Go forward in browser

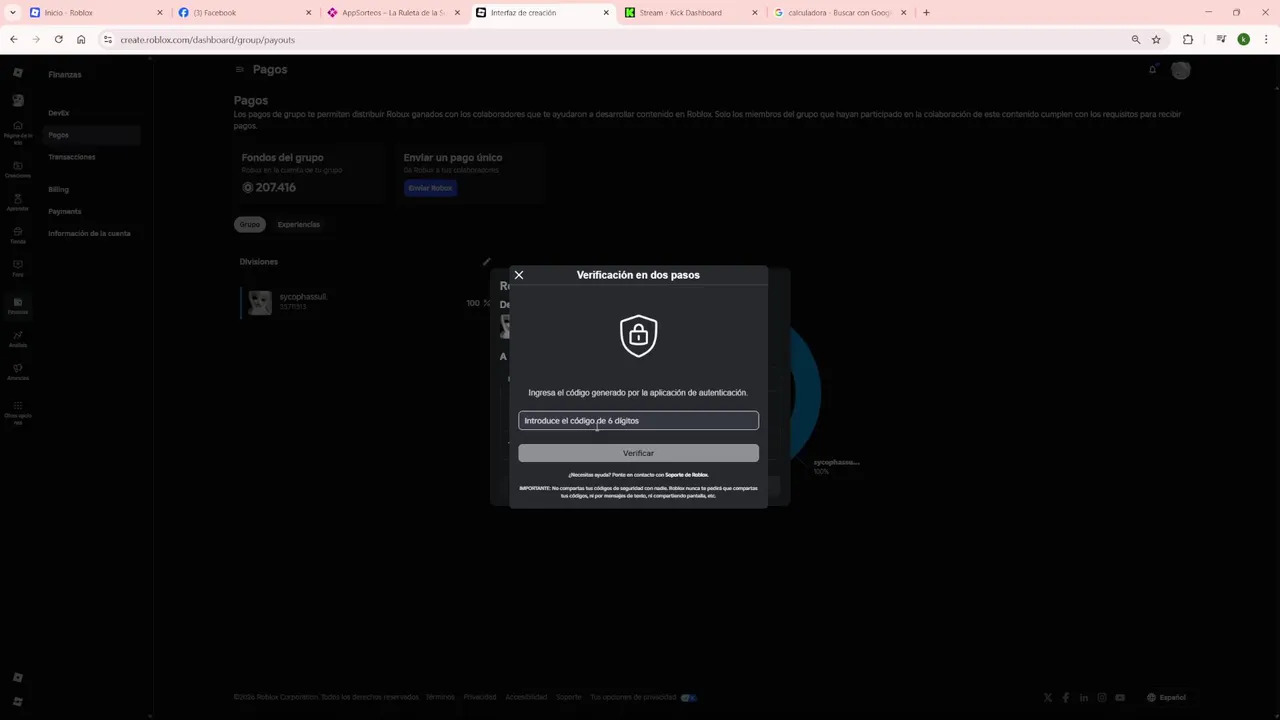[36, 40]
